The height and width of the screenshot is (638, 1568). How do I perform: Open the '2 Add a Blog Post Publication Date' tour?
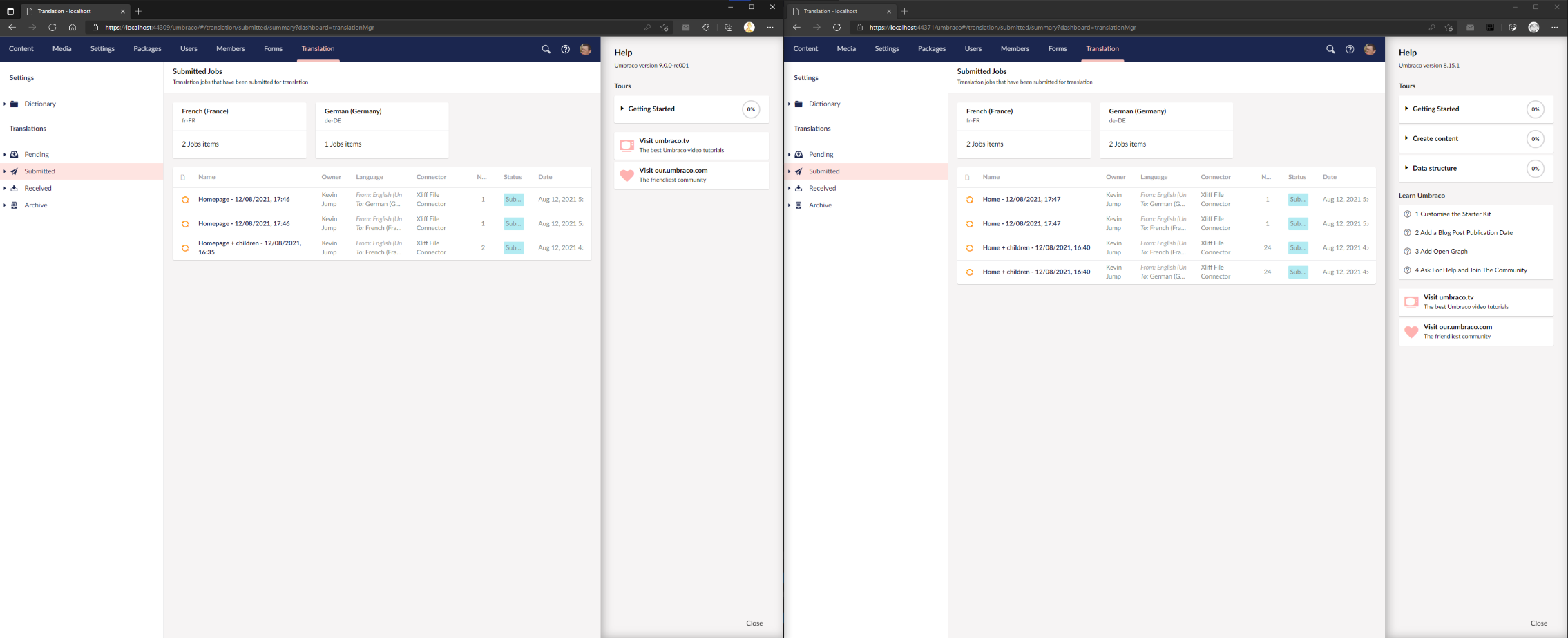click(x=1463, y=233)
